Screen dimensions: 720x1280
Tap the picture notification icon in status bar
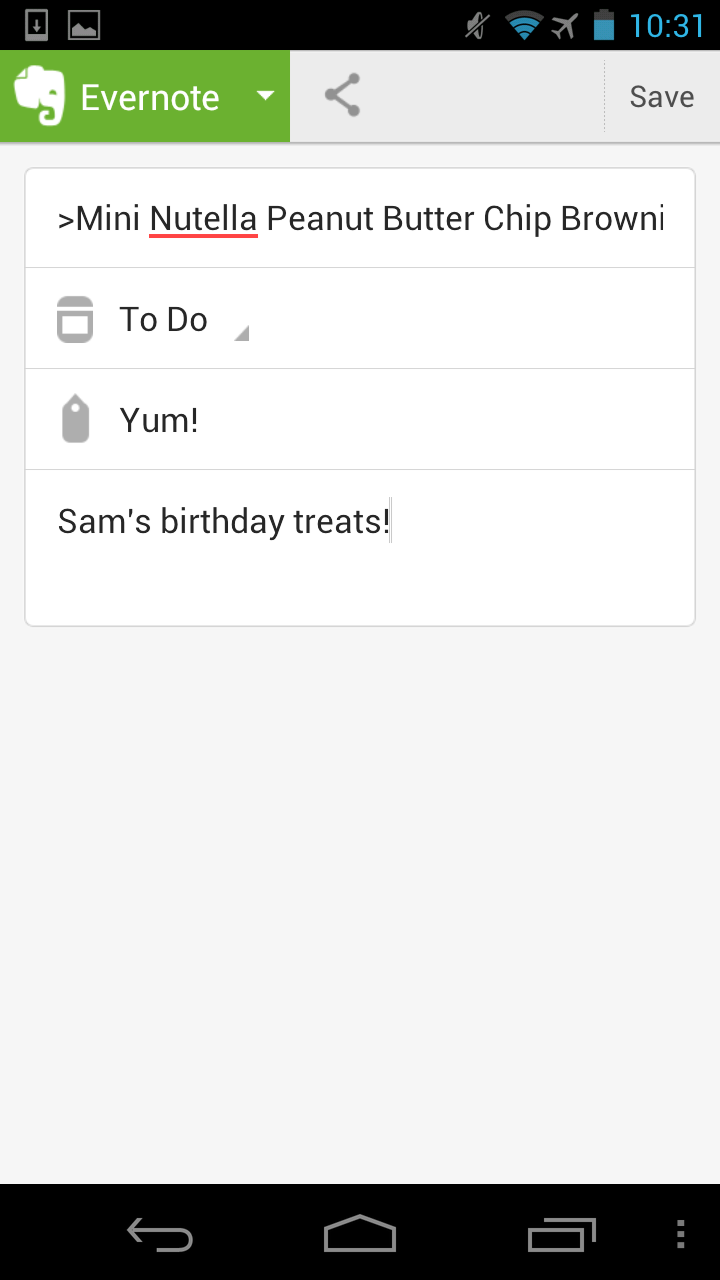pos(84,25)
